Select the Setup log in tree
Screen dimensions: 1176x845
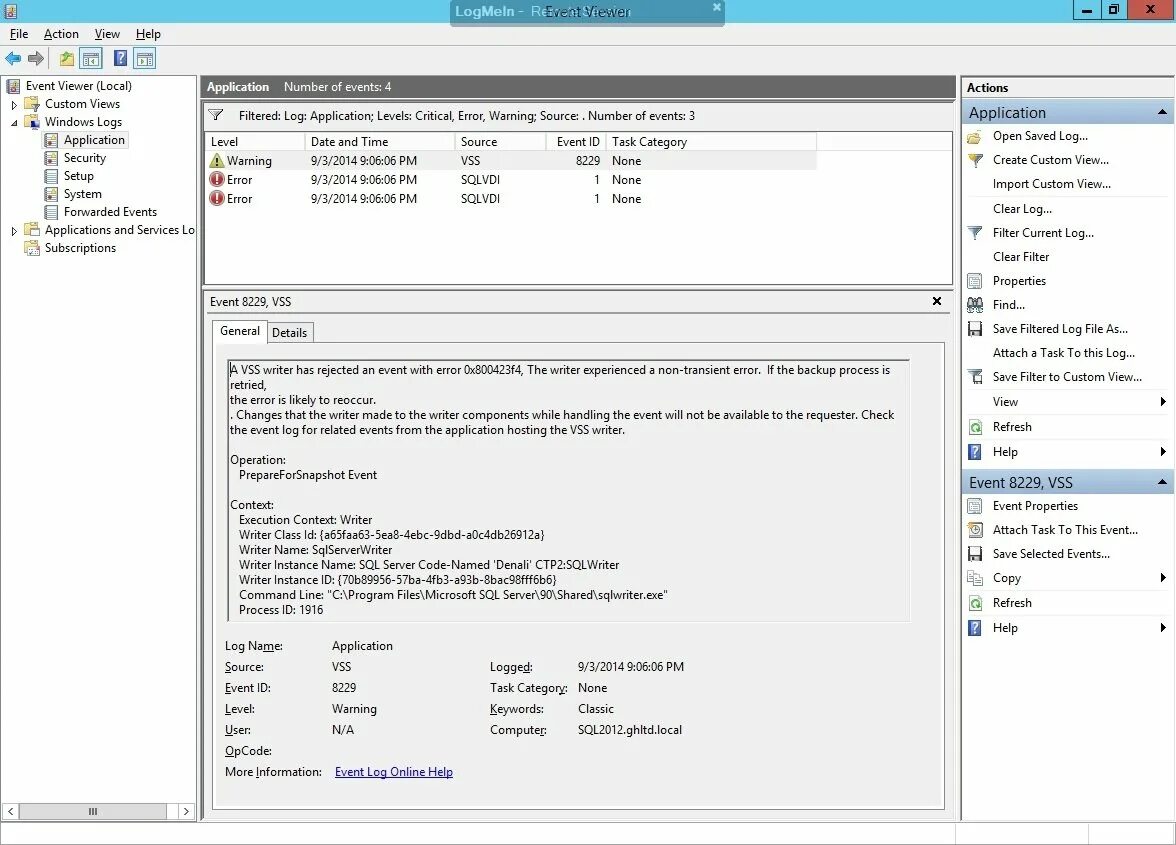[x=79, y=176]
